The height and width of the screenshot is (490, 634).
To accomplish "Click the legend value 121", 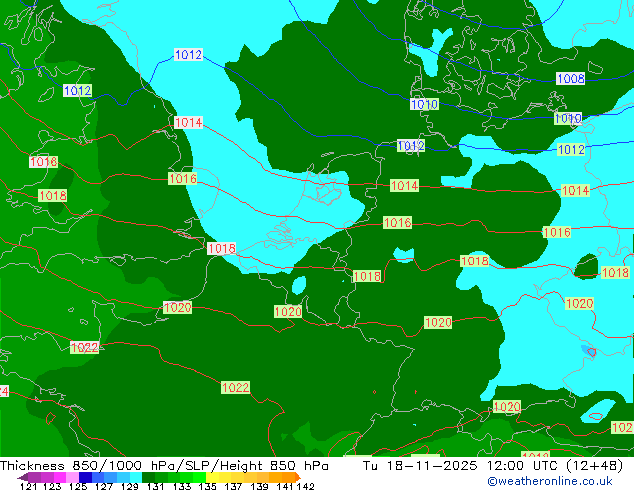I will click(28, 486).
